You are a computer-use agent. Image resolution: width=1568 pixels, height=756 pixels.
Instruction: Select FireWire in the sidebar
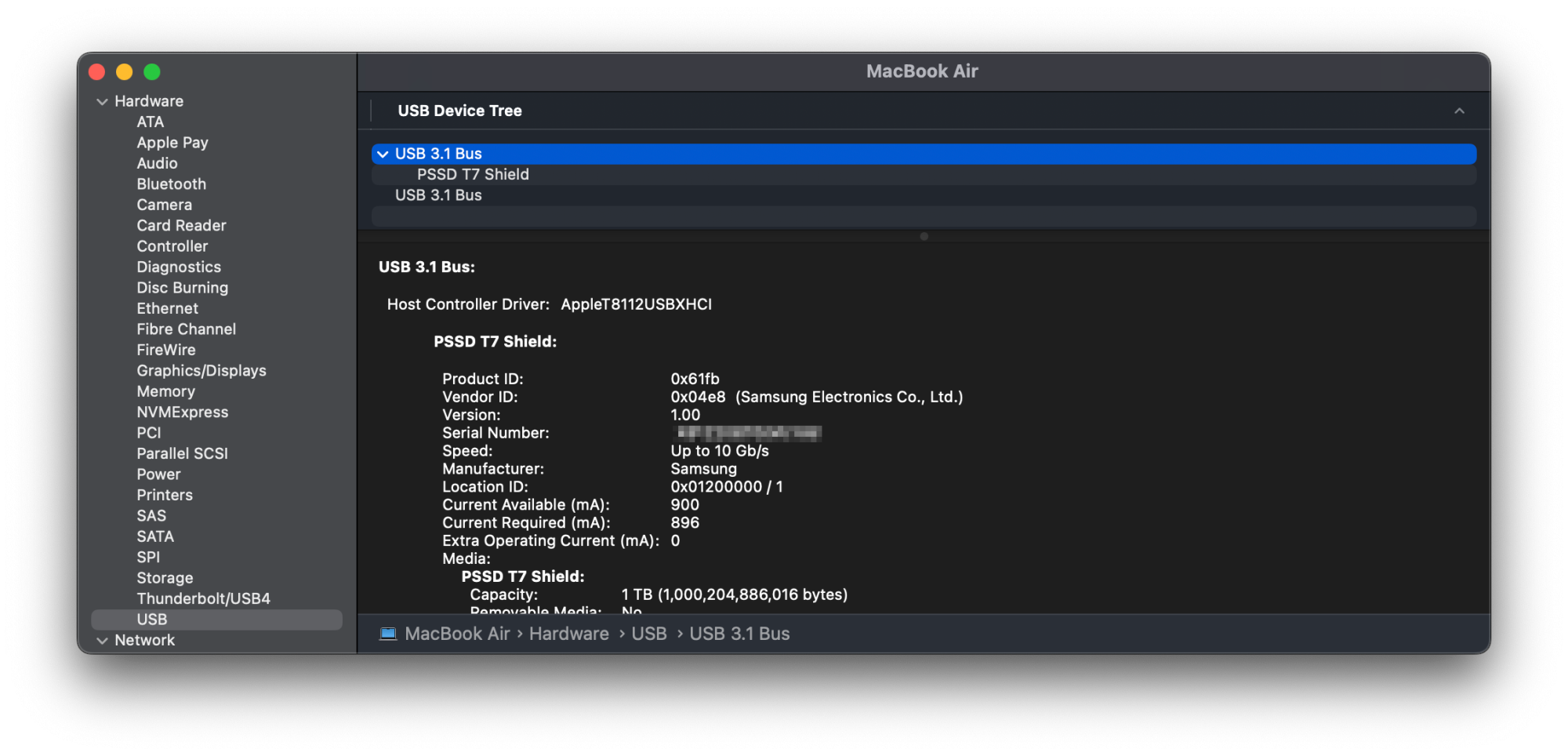click(166, 350)
